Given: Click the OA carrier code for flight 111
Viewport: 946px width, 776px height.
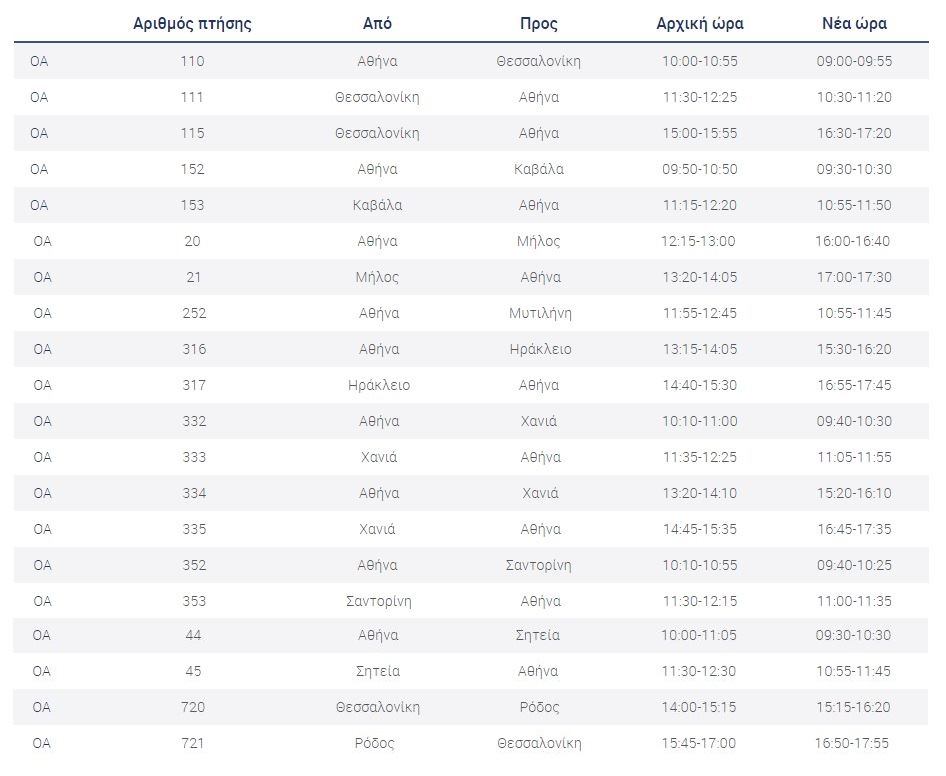Looking at the screenshot, I should tap(39, 97).
